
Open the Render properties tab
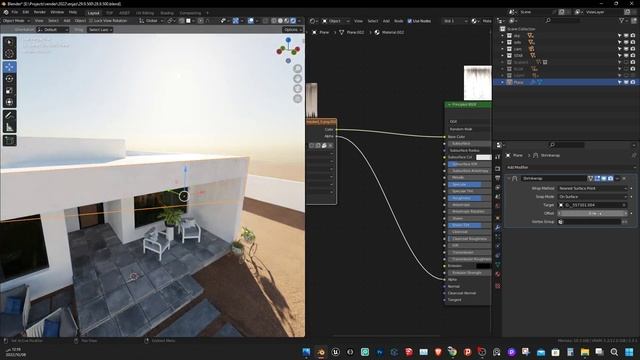pos(498,169)
